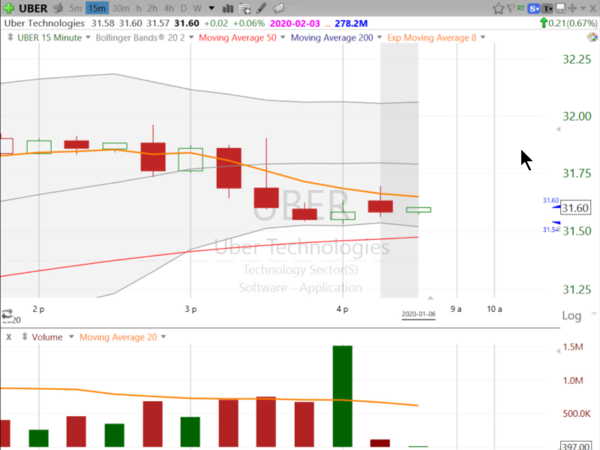Expand the Exp Moving Average 8 dropdown
The image size is (600, 450).
tap(483, 38)
